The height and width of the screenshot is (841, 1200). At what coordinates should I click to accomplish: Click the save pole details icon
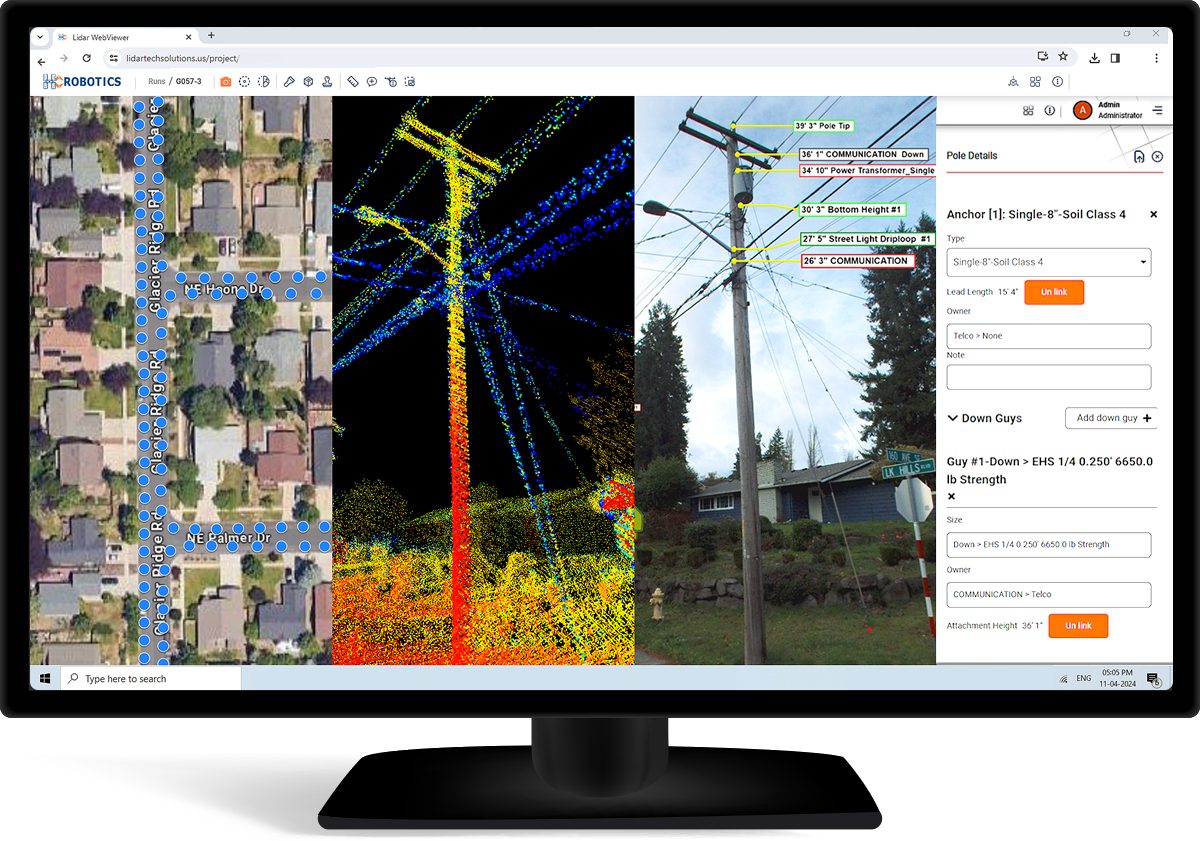(x=1139, y=156)
